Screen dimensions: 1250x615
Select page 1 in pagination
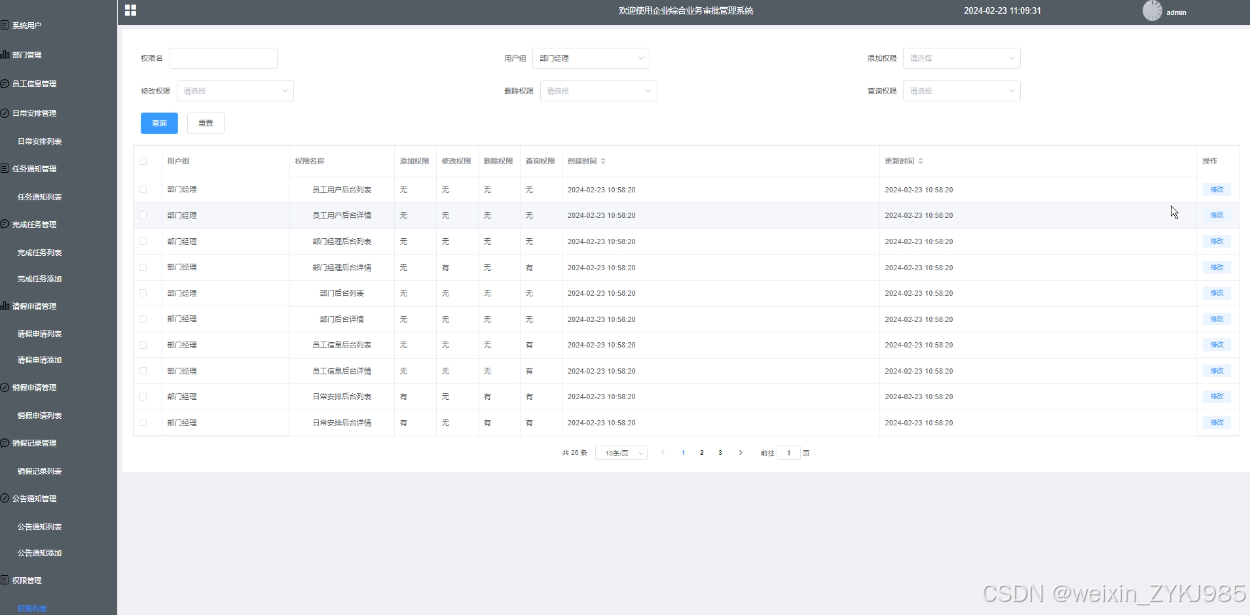pyautogui.click(x=683, y=453)
